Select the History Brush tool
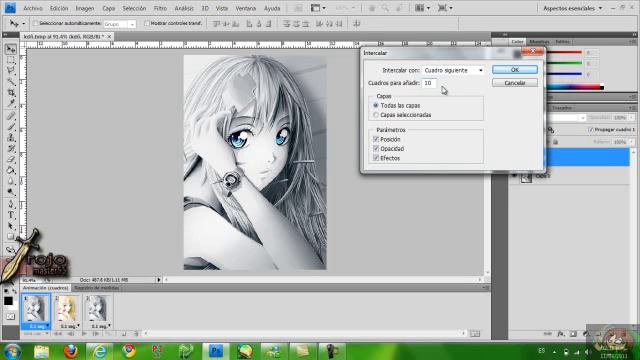Viewport: 640px width, 360px height. point(11,149)
